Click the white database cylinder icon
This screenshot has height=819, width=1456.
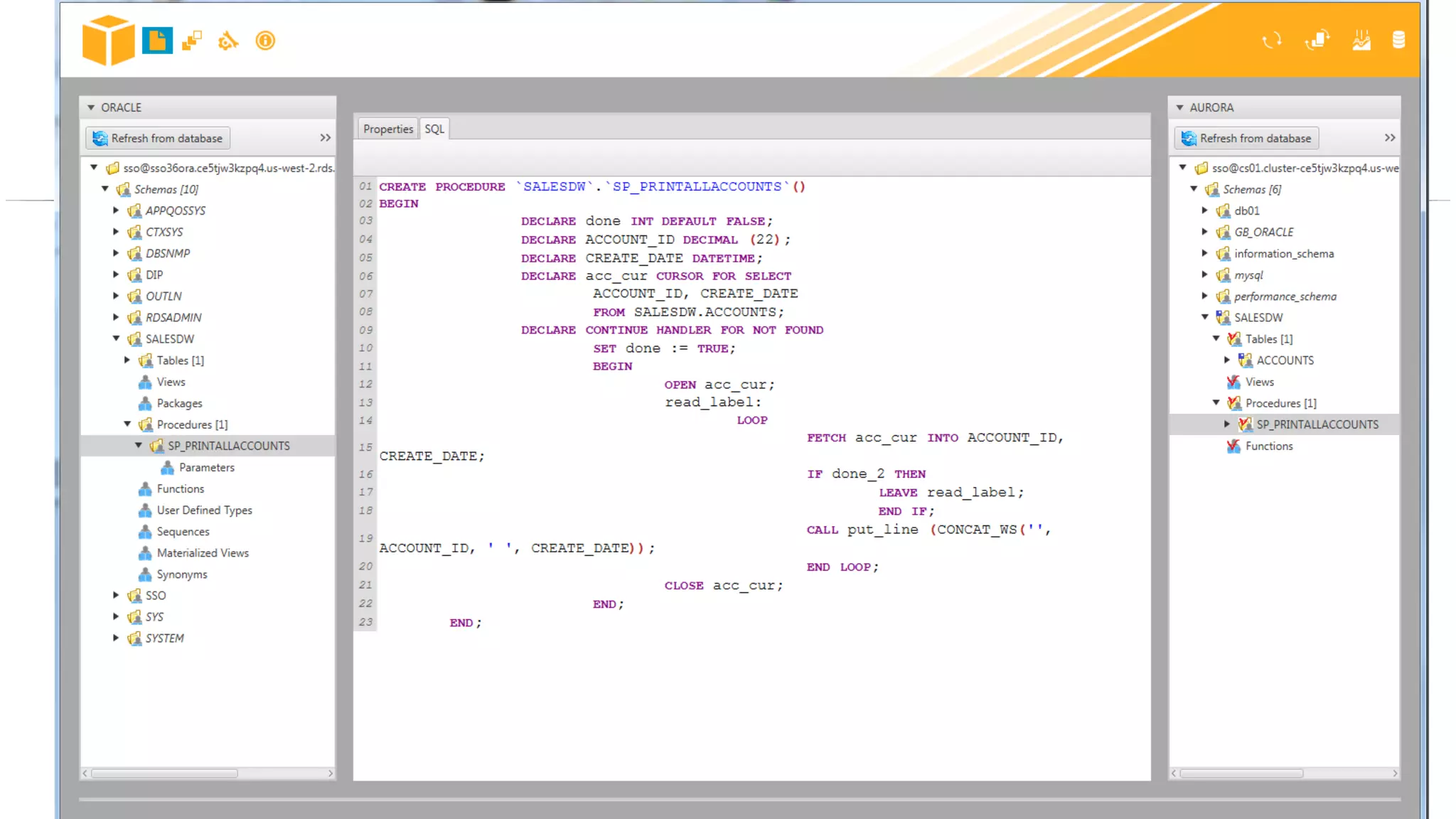[1398, 41]
